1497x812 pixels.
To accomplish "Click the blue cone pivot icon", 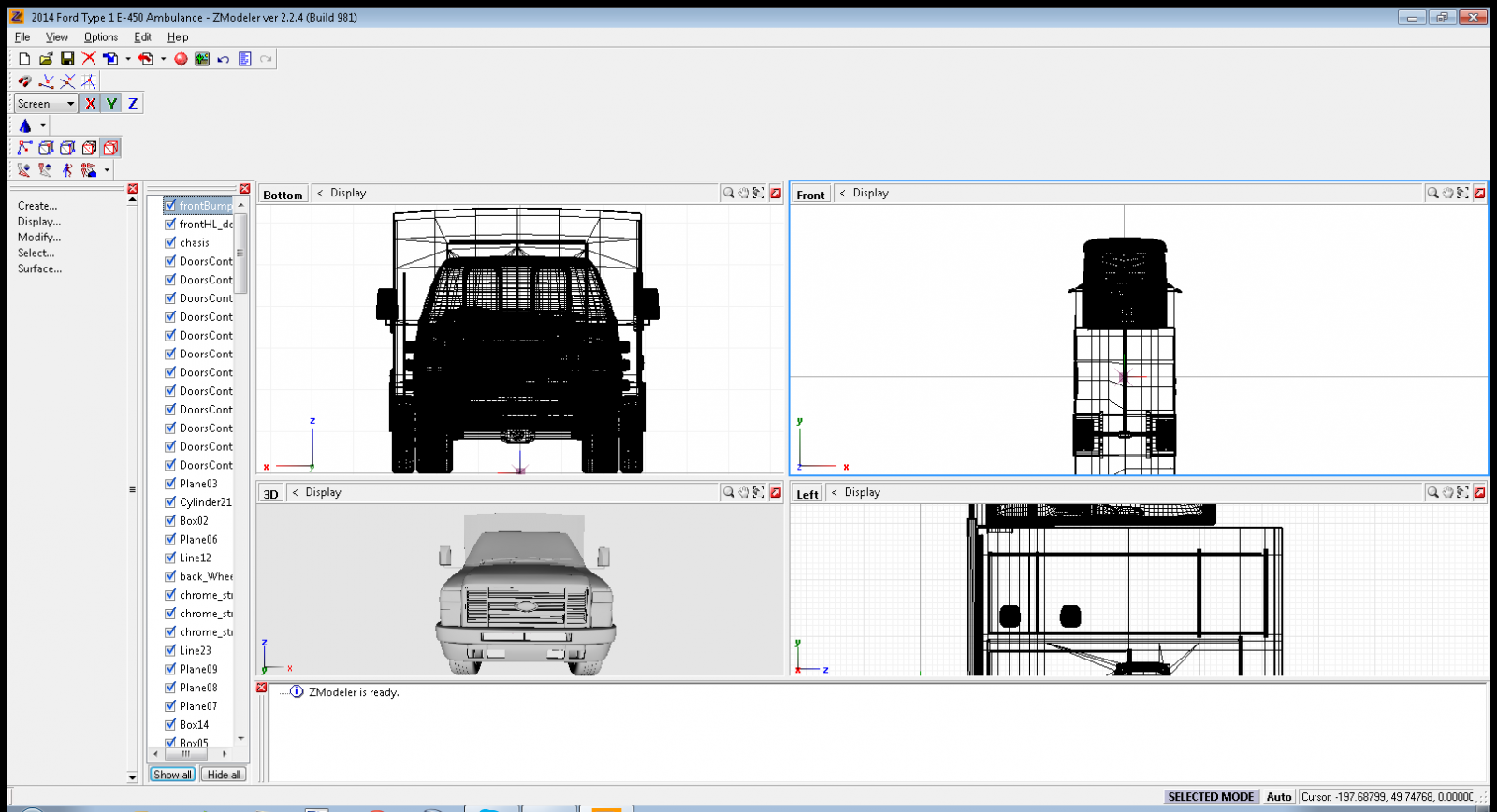I will click(25, 125).
